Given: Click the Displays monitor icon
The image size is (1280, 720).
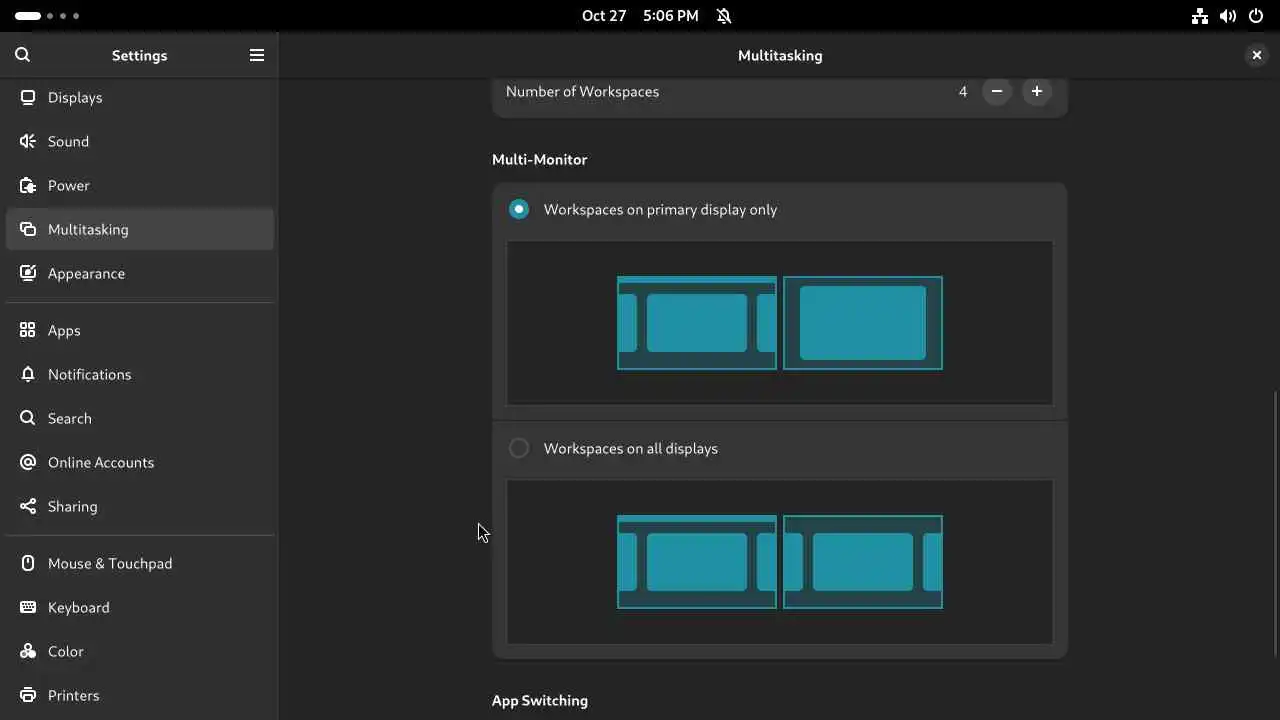Looking at the screenshot, I should point(28,97).
